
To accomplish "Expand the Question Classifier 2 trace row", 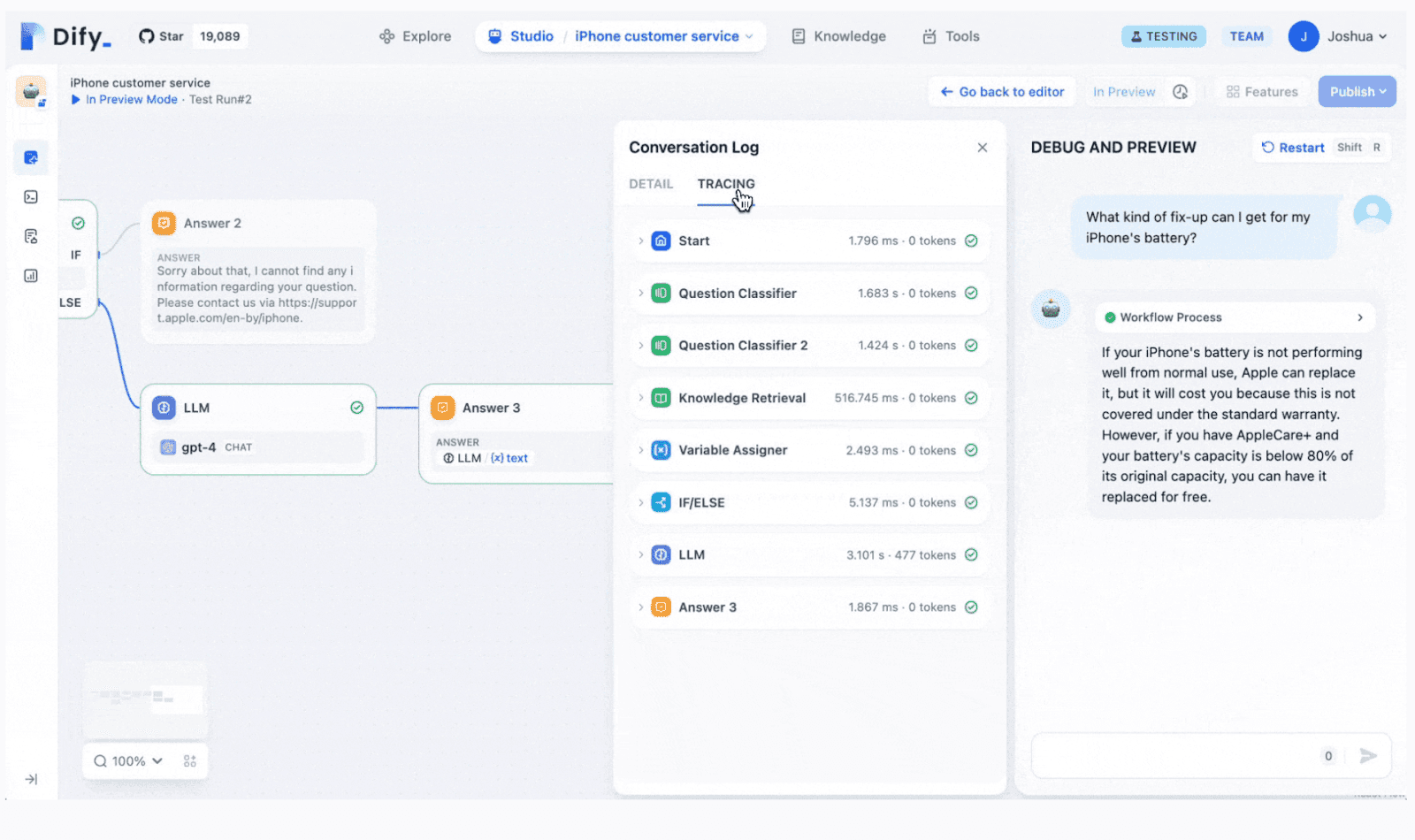I will (810, 345).
